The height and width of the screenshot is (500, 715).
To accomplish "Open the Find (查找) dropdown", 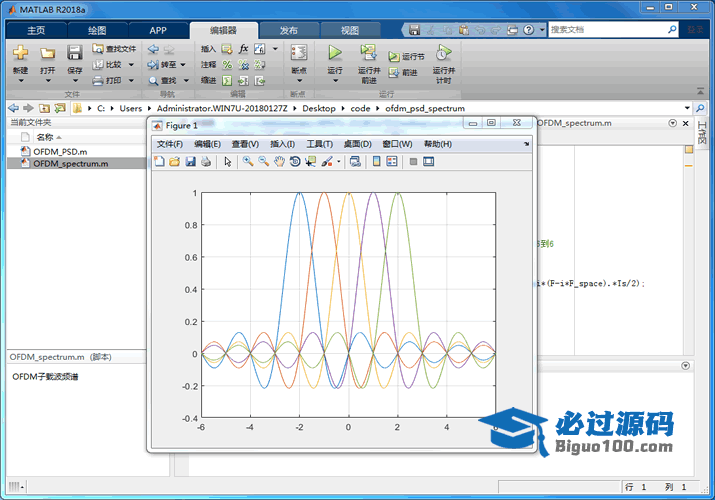I will [184, 80].
